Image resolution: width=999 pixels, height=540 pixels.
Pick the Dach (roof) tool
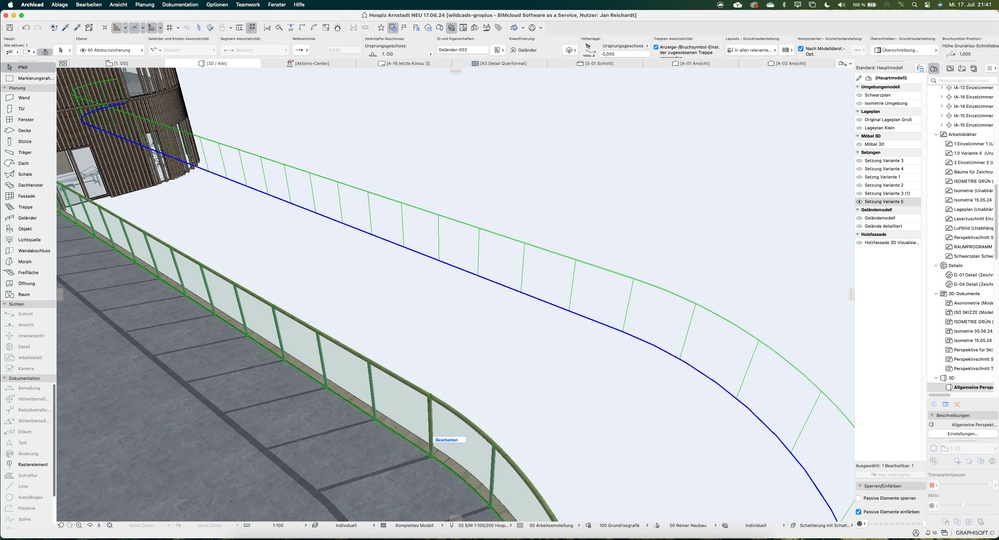[24, 163]
